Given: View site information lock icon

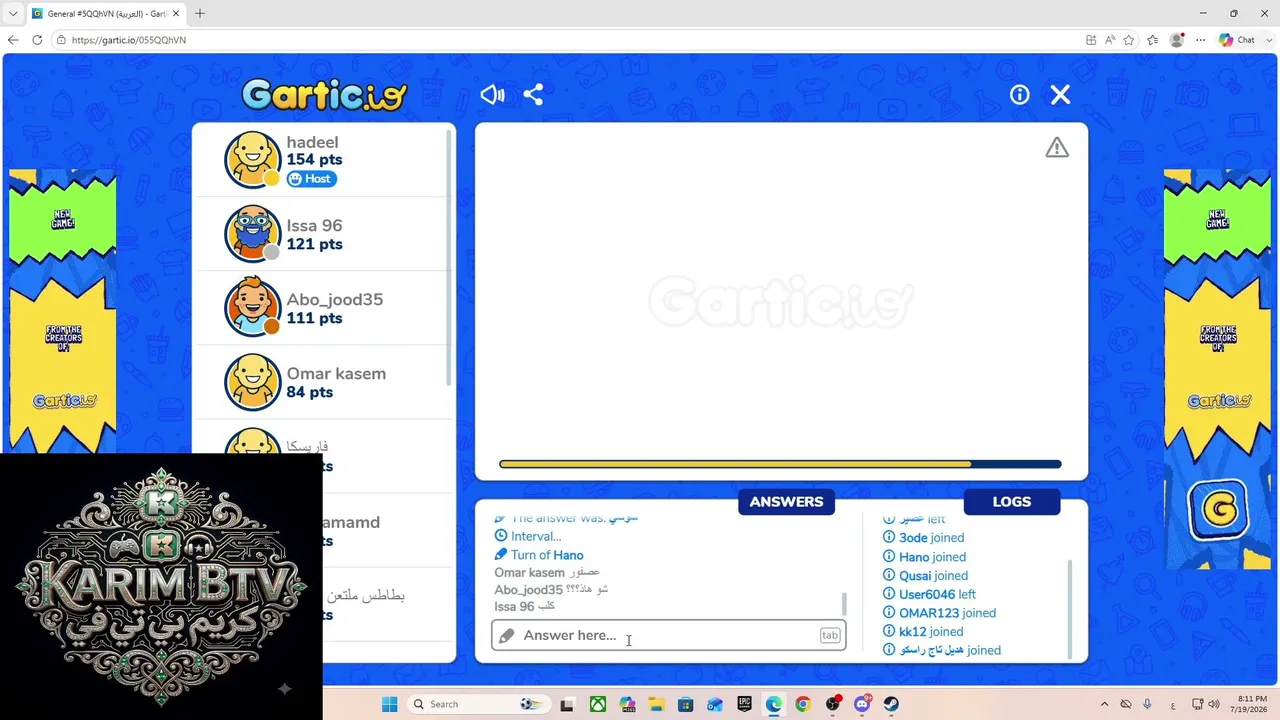Looking at the screenshot, I should (x=62, y=40).
